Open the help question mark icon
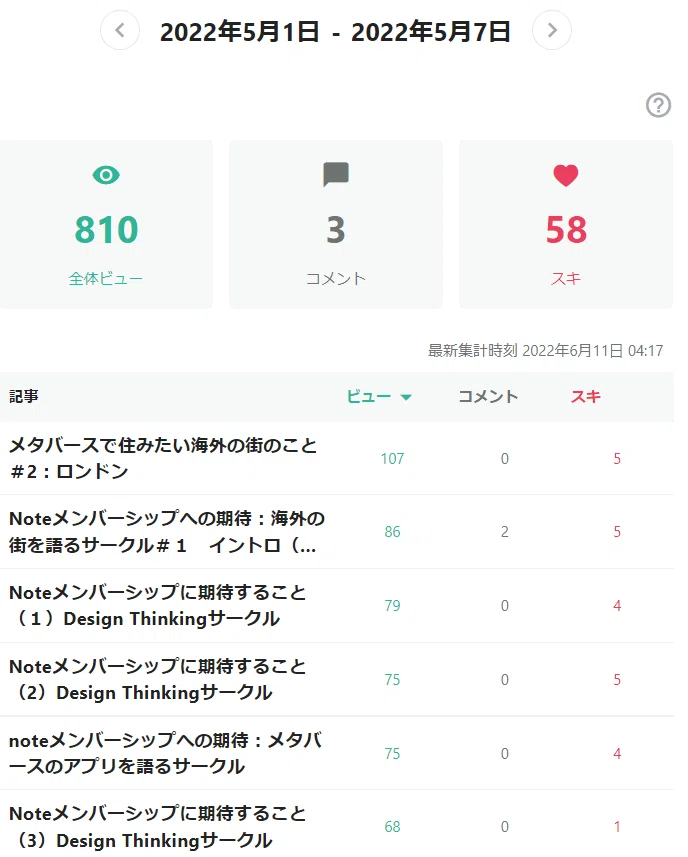Viewport: 688px width, 857px height. click(x=658, y=105)
